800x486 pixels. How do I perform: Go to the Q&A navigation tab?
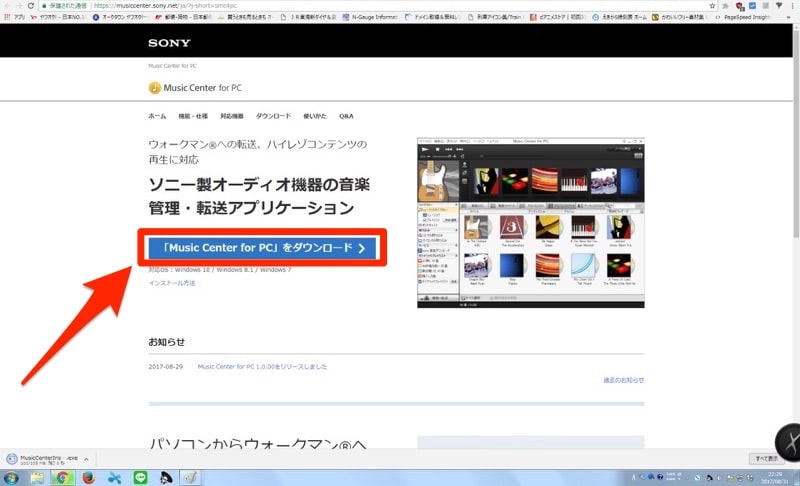[x=346, y=116]
